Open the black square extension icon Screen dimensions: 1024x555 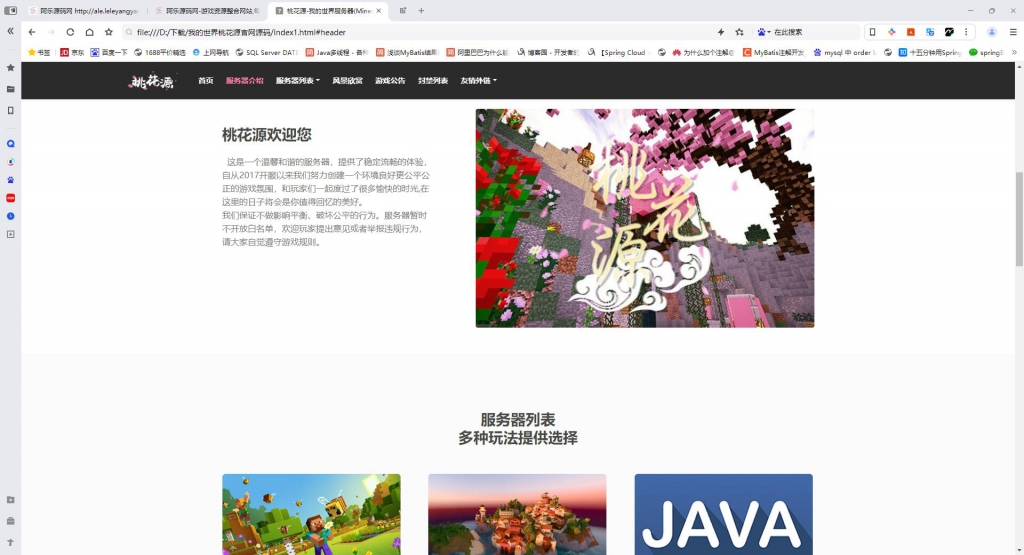pyautogui.click(x=949, y=32)
